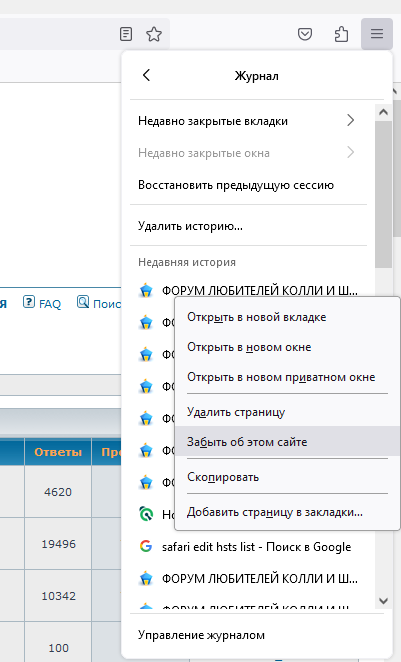Click favicon of first ФОРУМ history entry

(146, 290)
